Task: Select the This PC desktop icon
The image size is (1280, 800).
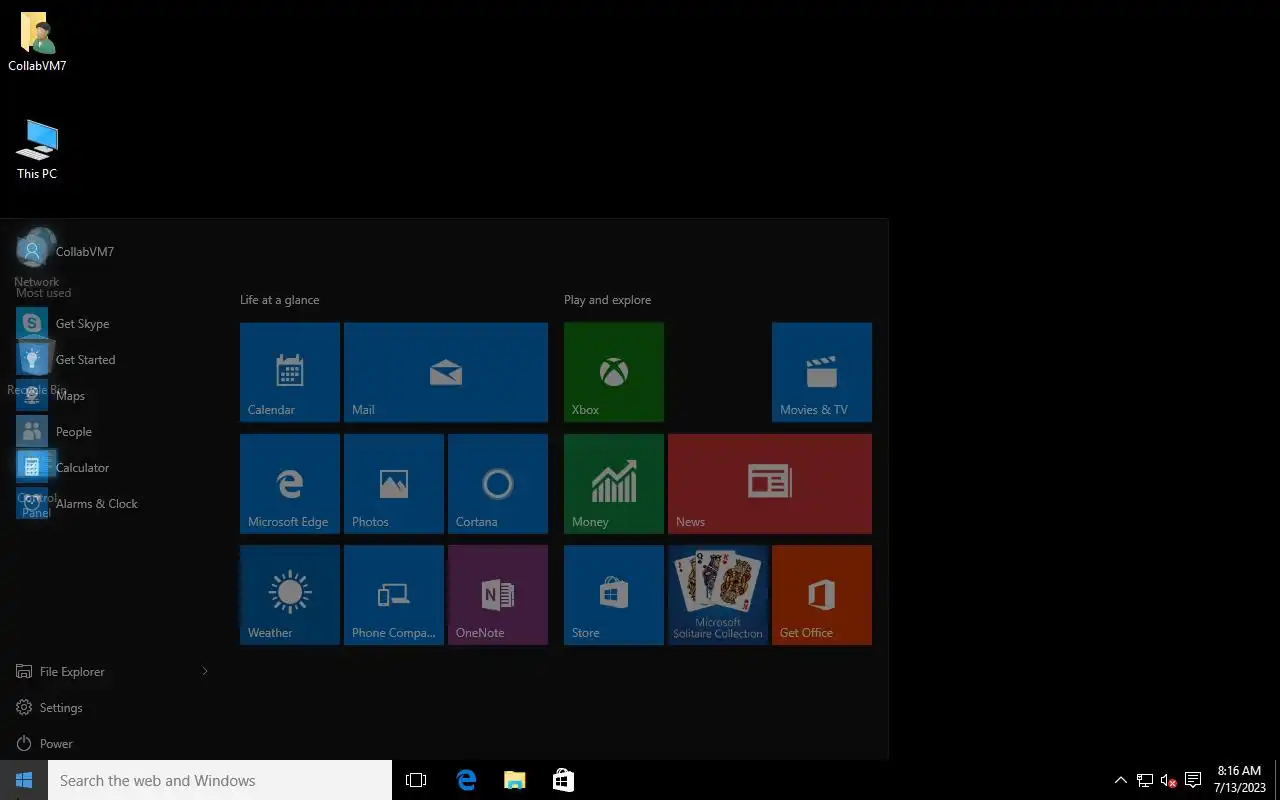Action: pos(37,150)
